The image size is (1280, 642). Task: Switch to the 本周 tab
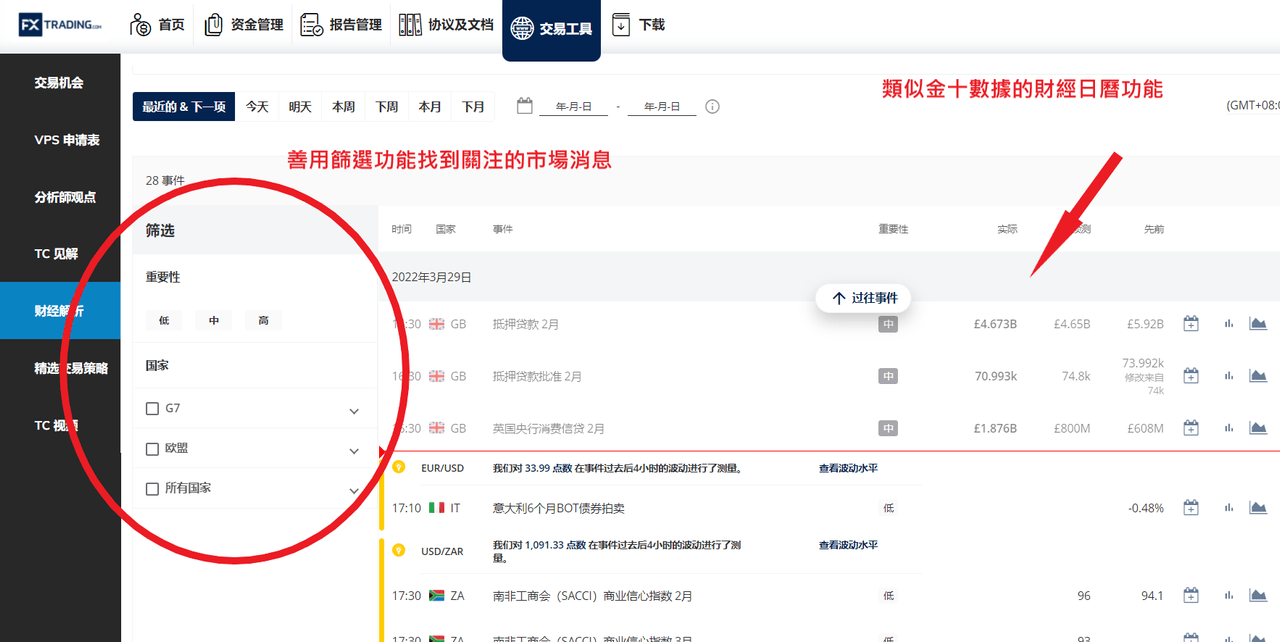click(343, 106)
